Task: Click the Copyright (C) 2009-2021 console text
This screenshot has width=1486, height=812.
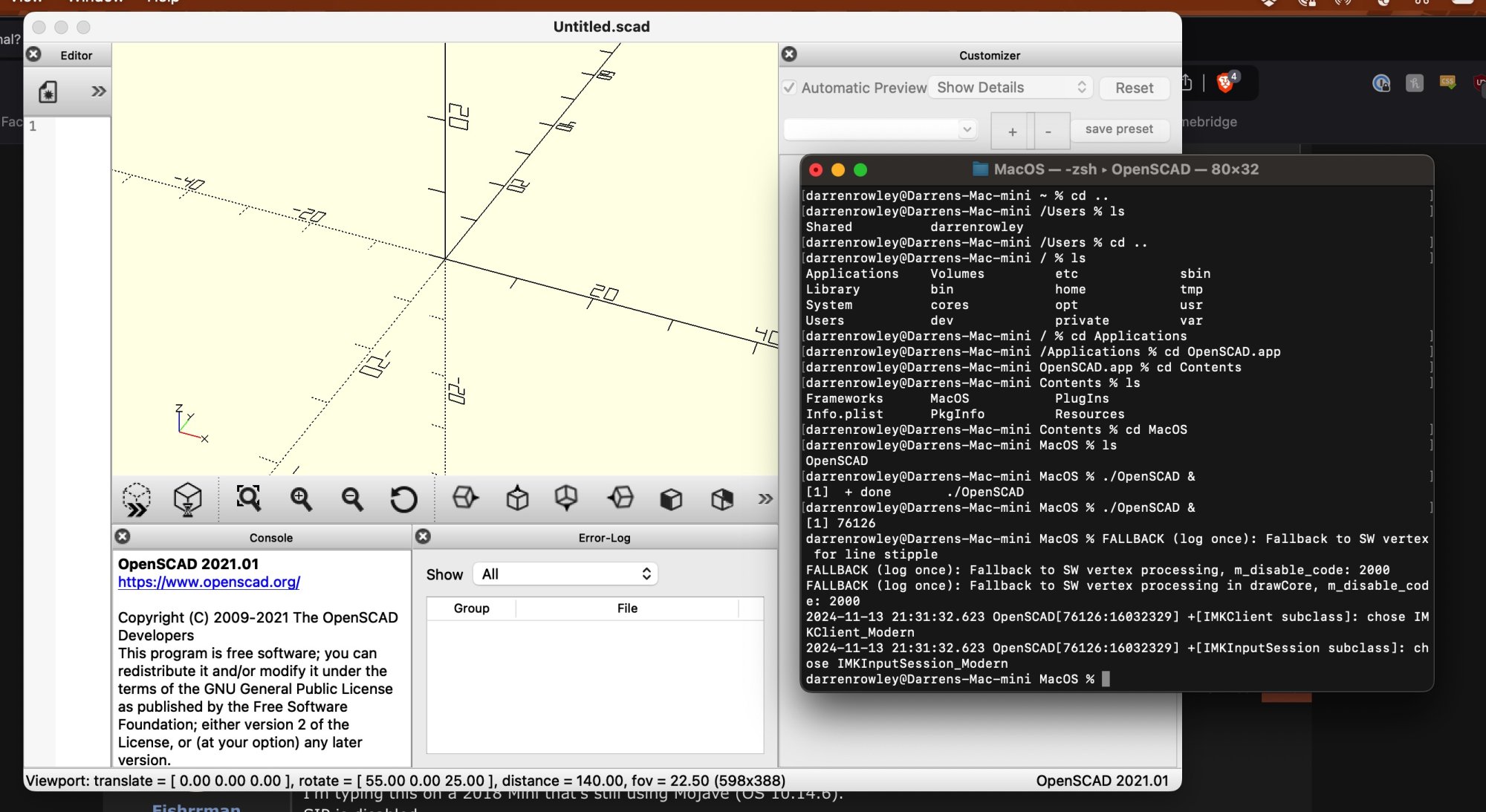Action: click(258, 626)
